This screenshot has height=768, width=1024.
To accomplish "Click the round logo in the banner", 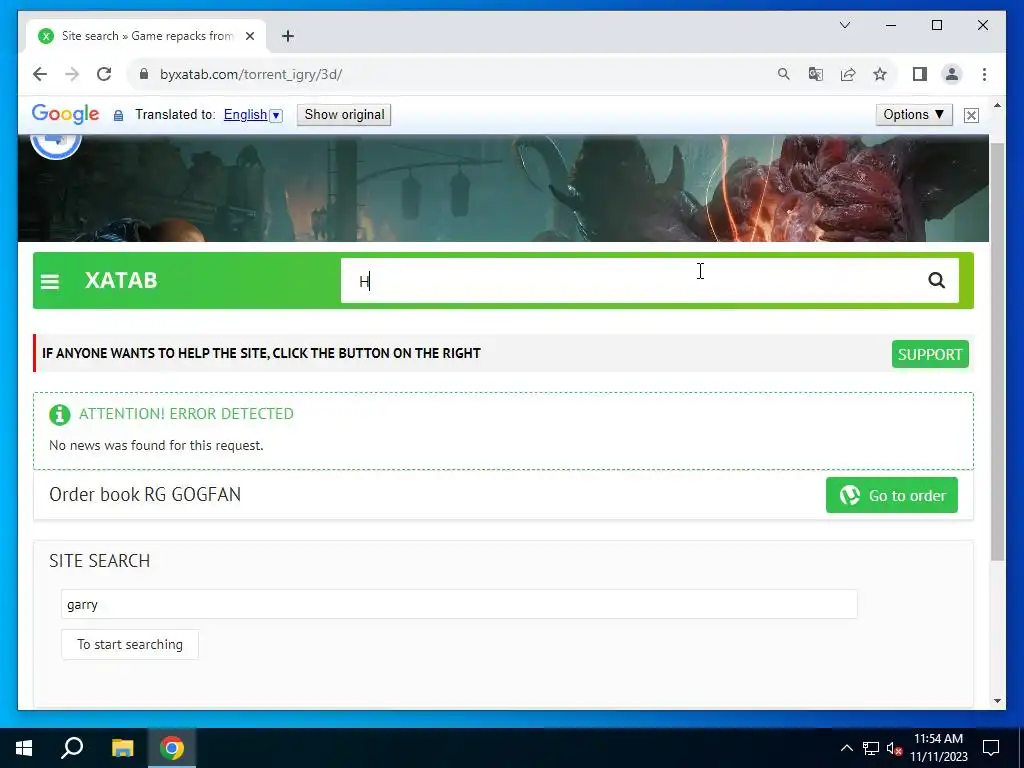I will coord(56,144).
